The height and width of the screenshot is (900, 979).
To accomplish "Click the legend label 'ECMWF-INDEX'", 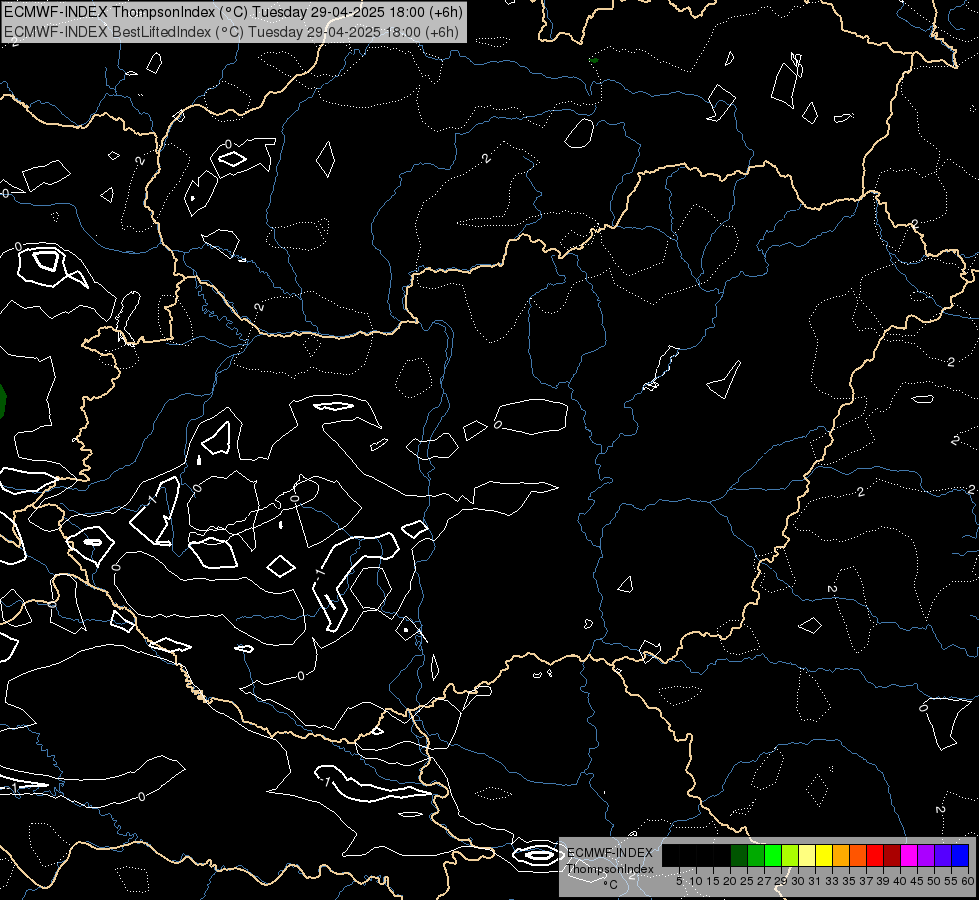I will coord(610,853).
